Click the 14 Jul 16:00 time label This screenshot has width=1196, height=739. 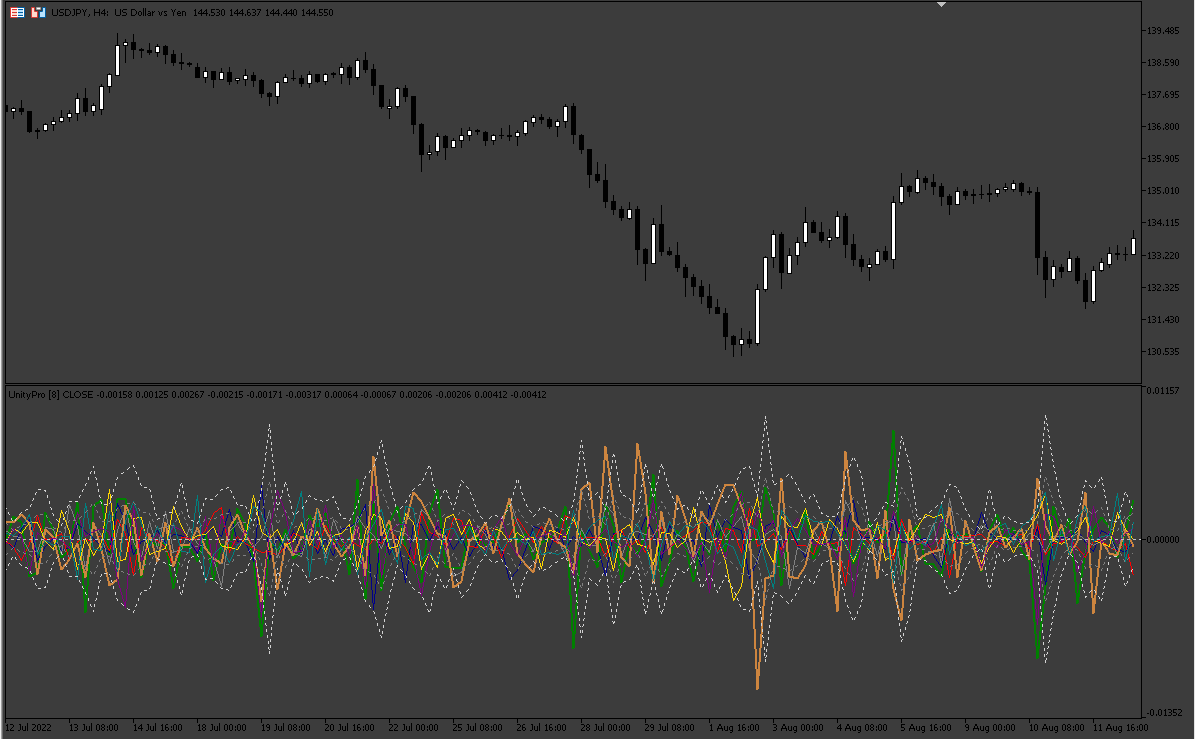[x=158, y=728]
